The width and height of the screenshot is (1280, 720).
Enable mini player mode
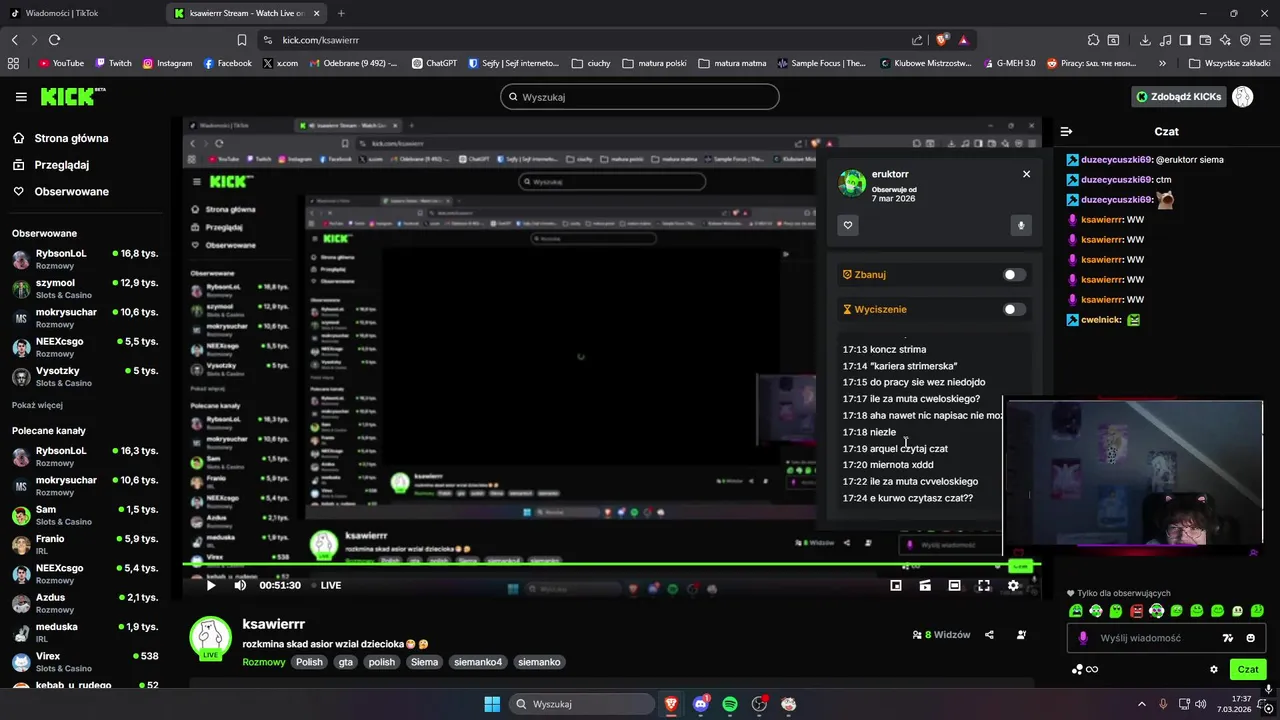[x=896, y=585]
